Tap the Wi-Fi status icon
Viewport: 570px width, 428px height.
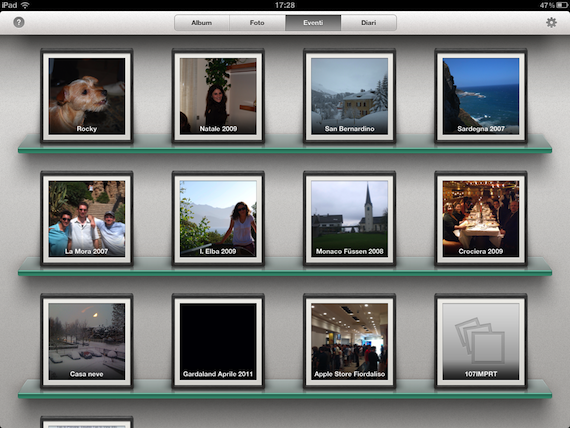tap(25, 5)
